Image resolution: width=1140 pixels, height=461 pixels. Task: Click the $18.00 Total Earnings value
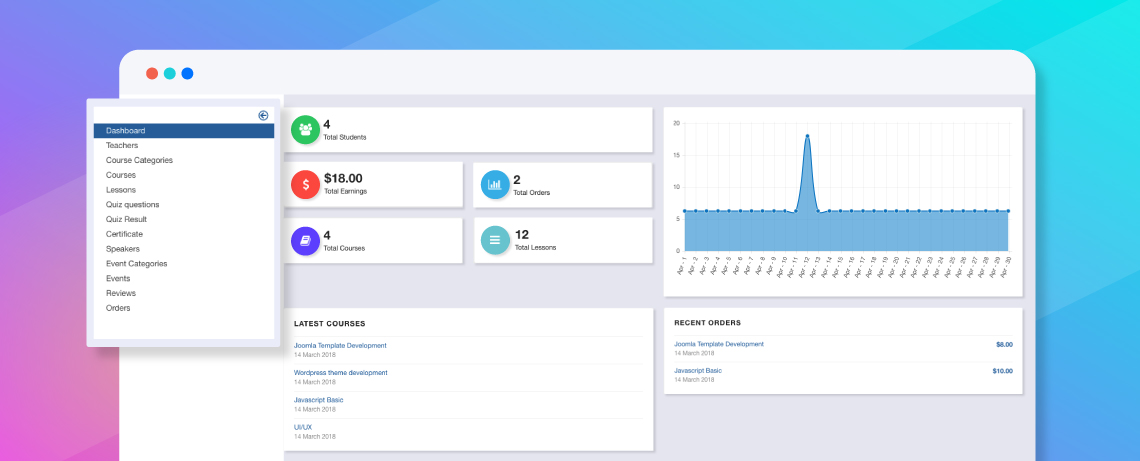(343, 178)
